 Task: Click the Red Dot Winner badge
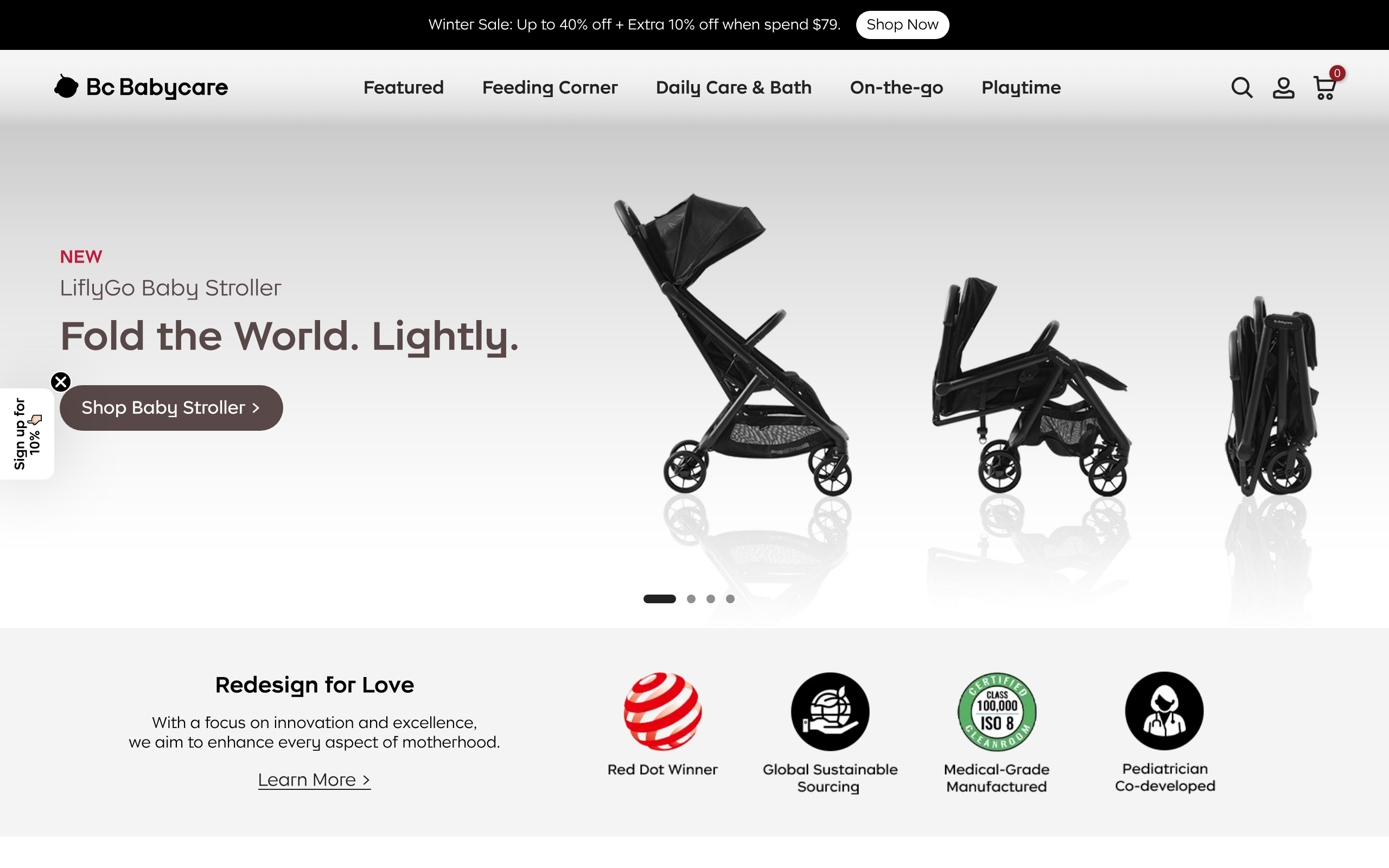coord(662,711)
